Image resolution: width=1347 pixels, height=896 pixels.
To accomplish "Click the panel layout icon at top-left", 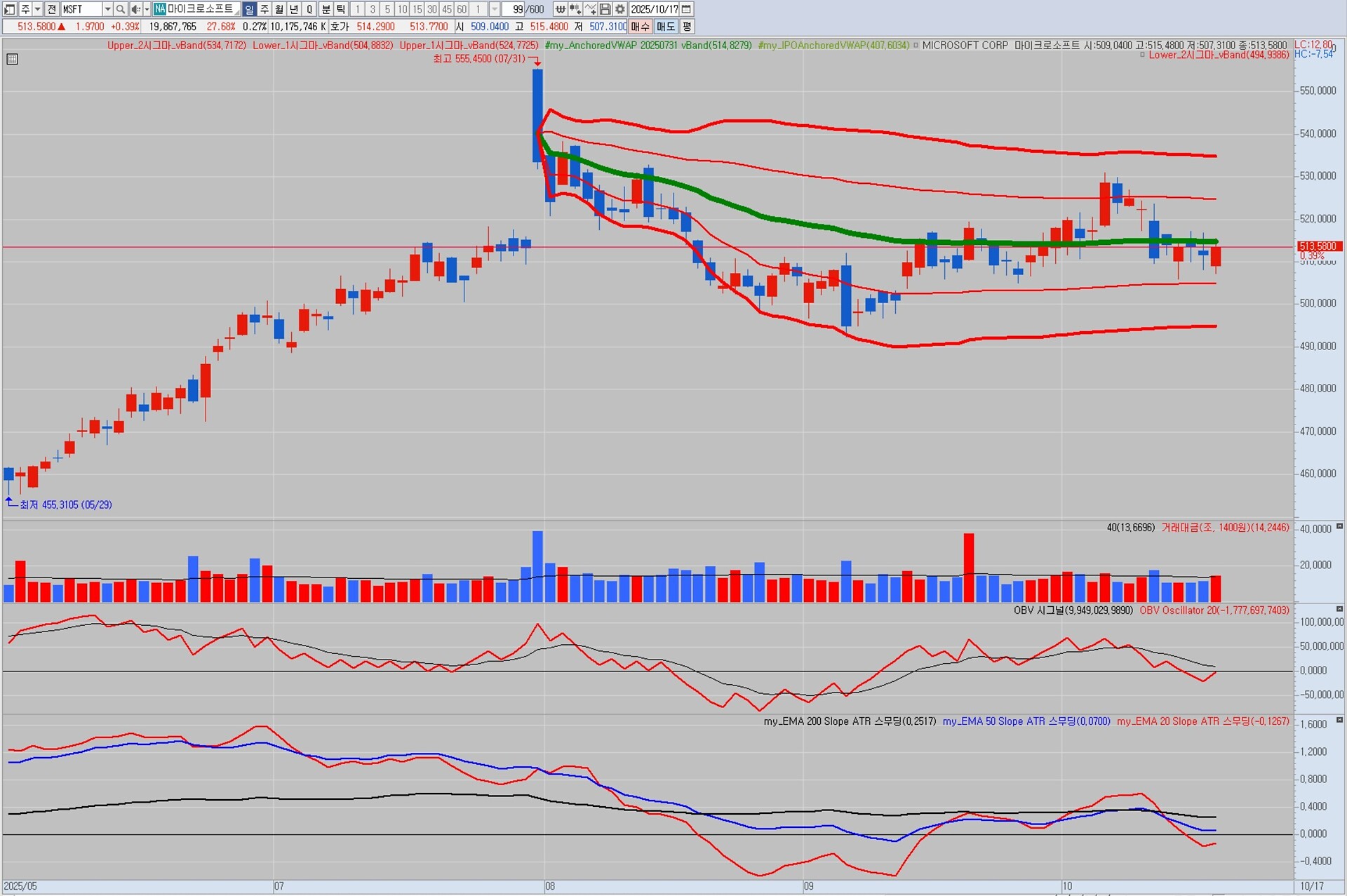I will [x=9, y=9].
